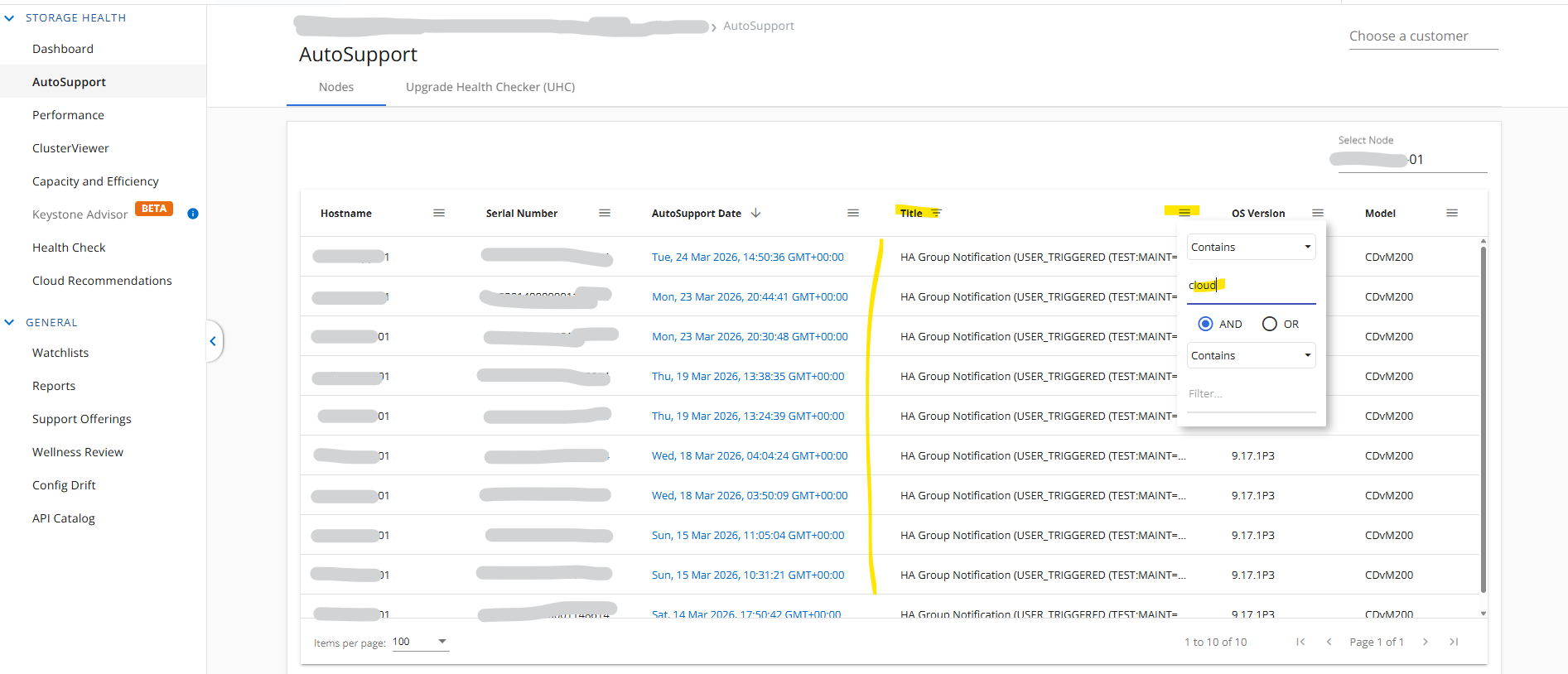Sort by the Hostname column header

click(346, 213)
